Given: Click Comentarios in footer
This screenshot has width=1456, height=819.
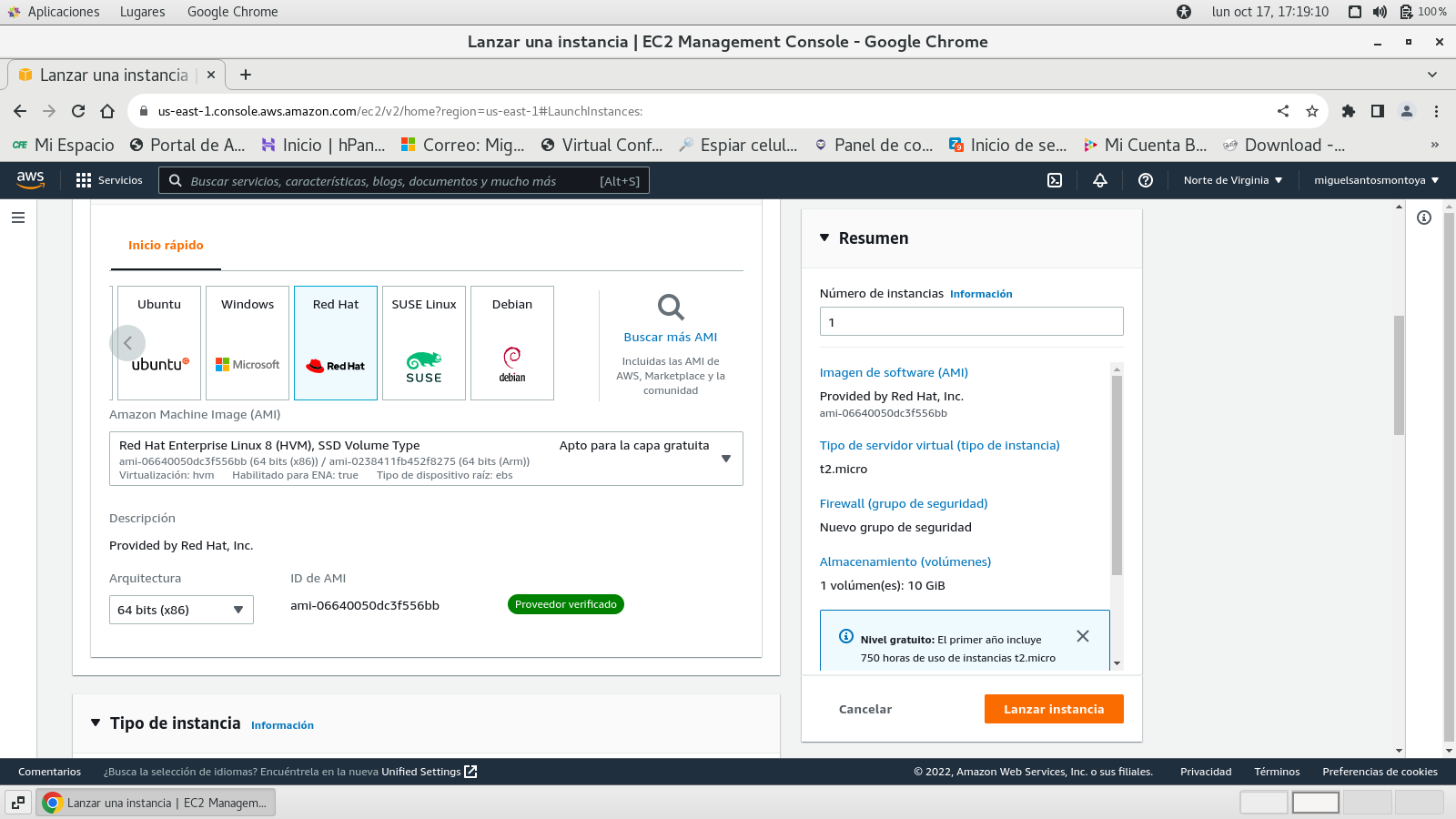Looking at the screenshot, I should [x=49, y=772].
